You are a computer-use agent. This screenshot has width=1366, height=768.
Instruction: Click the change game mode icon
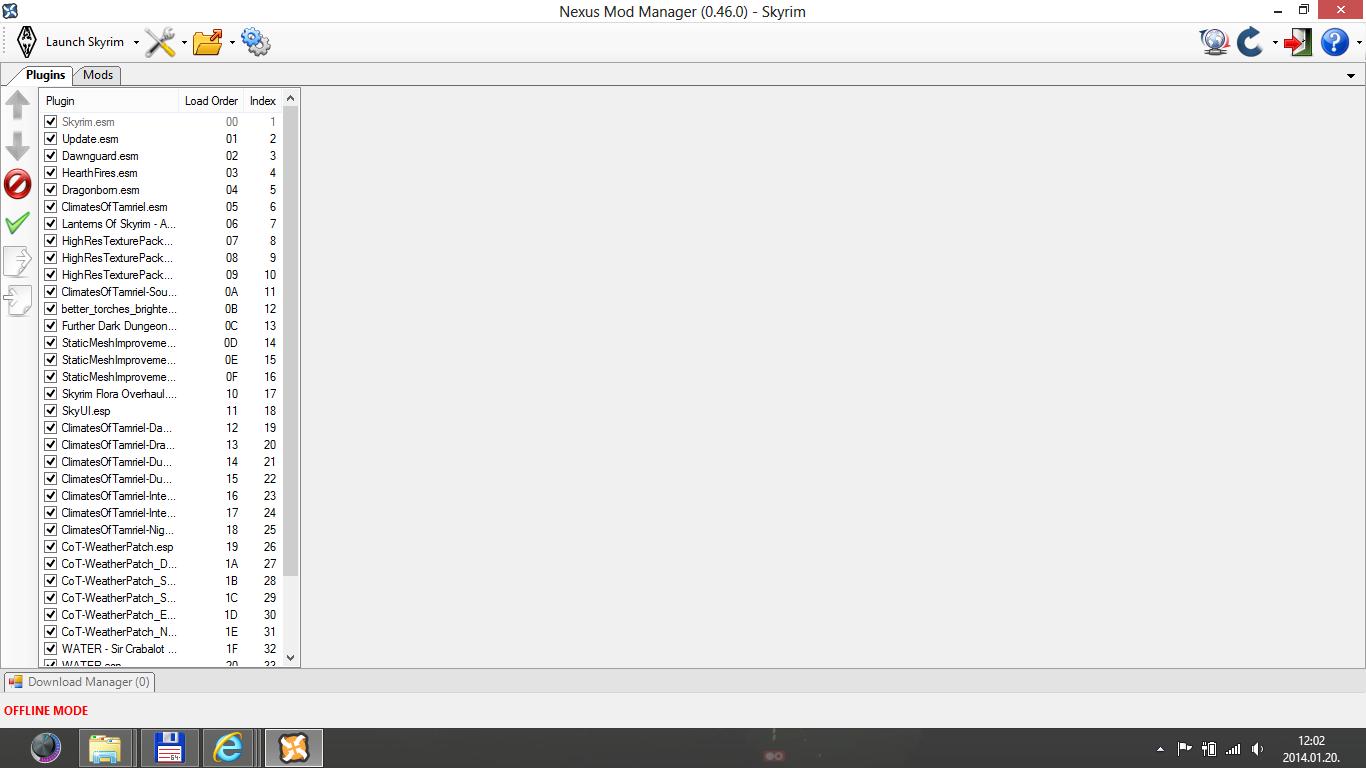(x=1298, y=42)
